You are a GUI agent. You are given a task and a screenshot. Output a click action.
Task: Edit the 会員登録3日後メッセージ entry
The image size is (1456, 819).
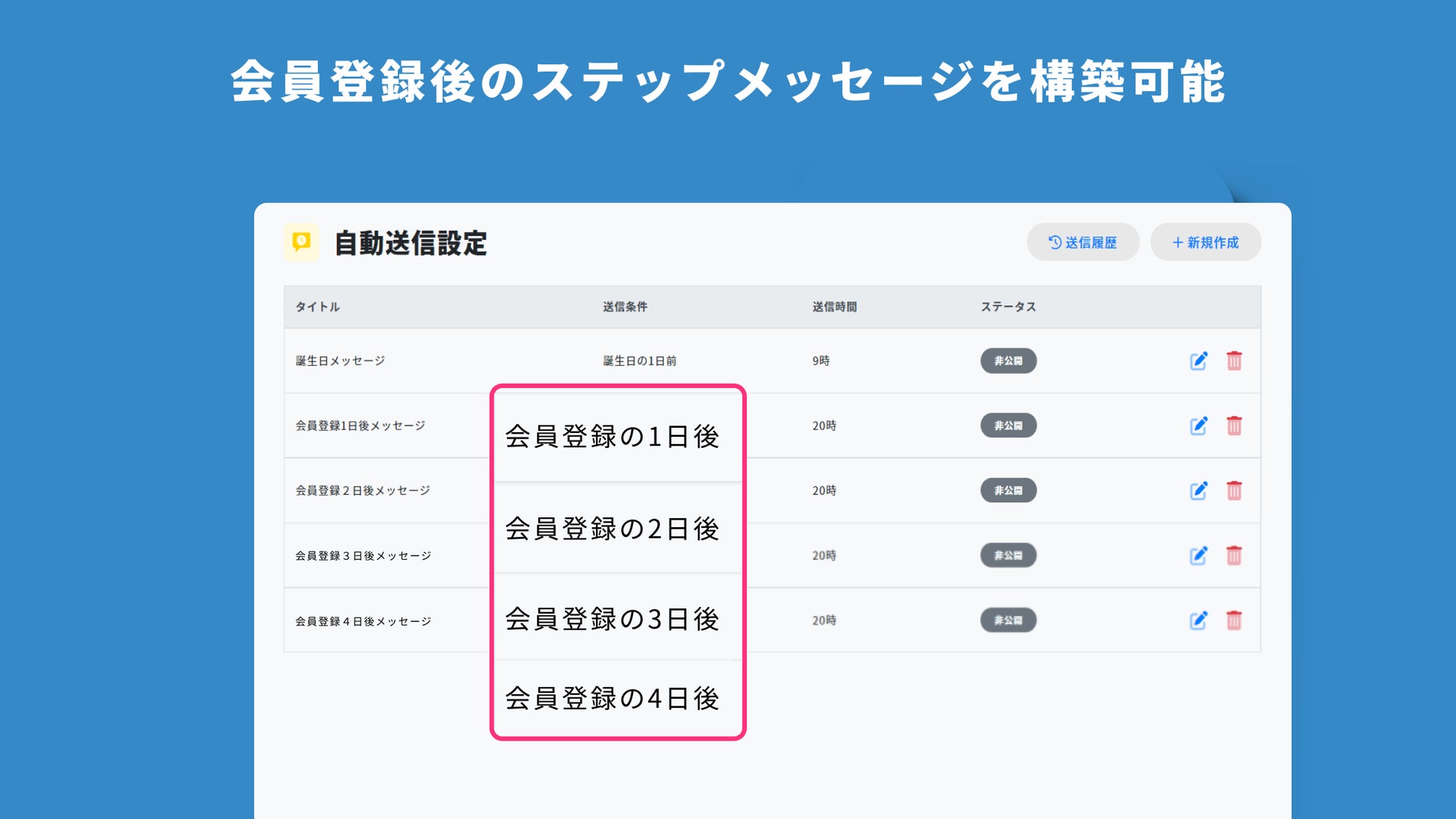pos(1198,555)
